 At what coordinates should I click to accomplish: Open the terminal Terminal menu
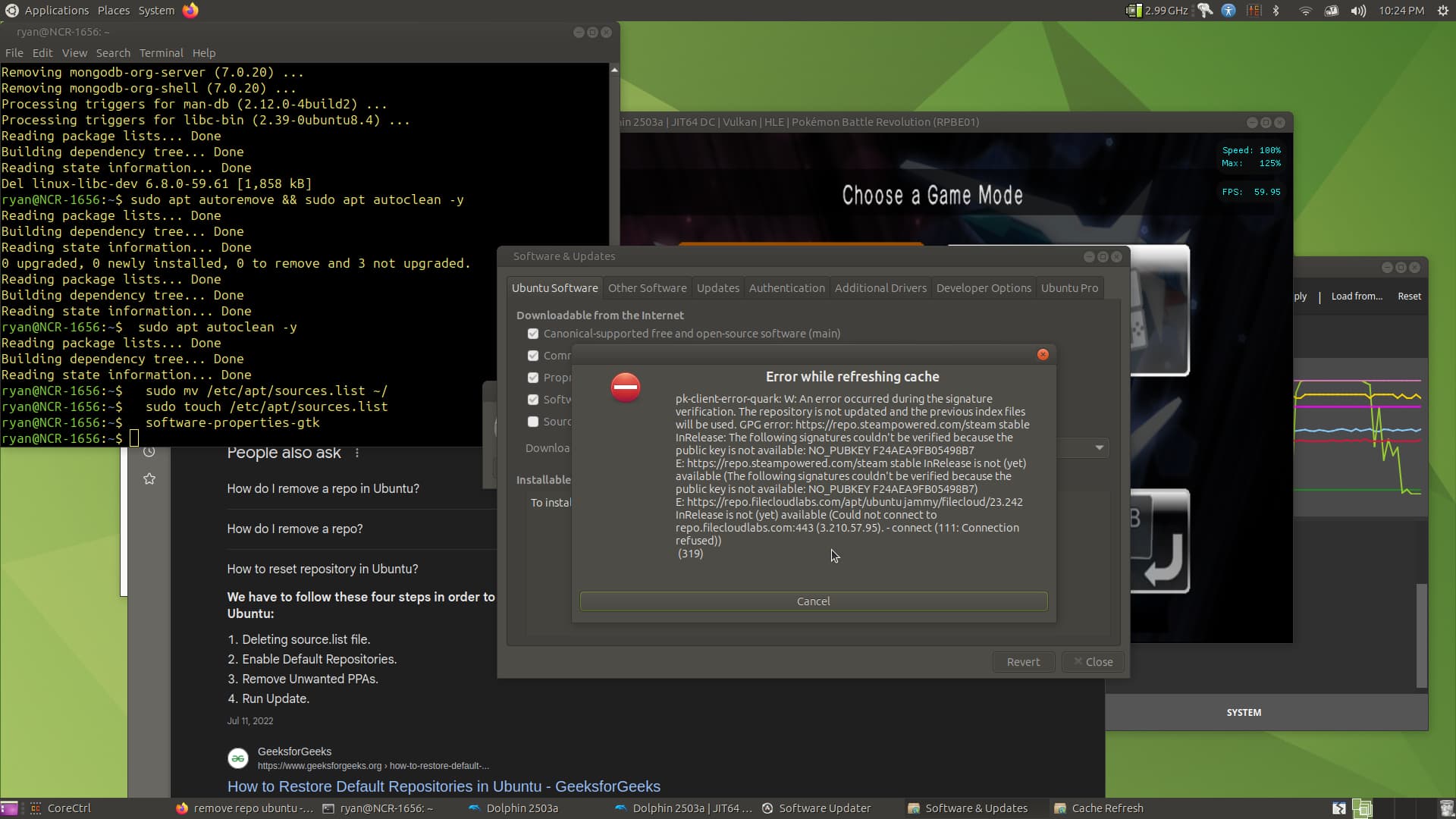(x=161, y=53)
